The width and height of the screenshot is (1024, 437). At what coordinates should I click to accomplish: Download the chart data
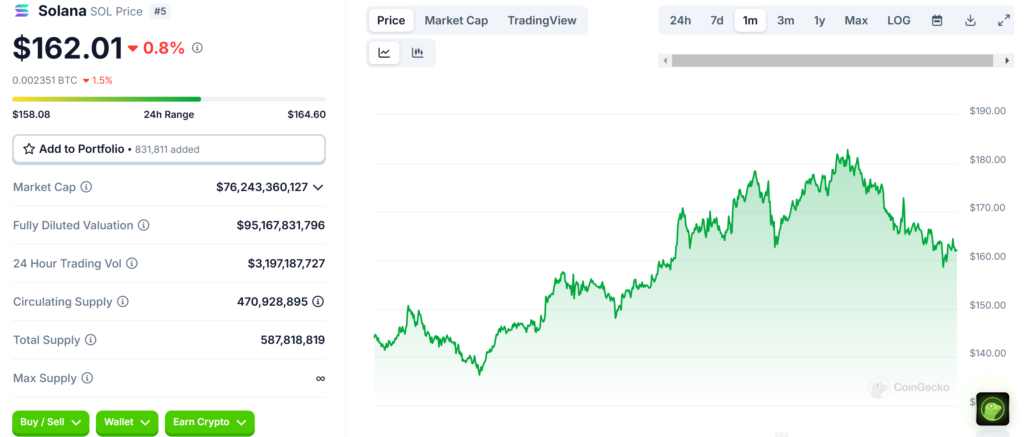coord(970,20)
